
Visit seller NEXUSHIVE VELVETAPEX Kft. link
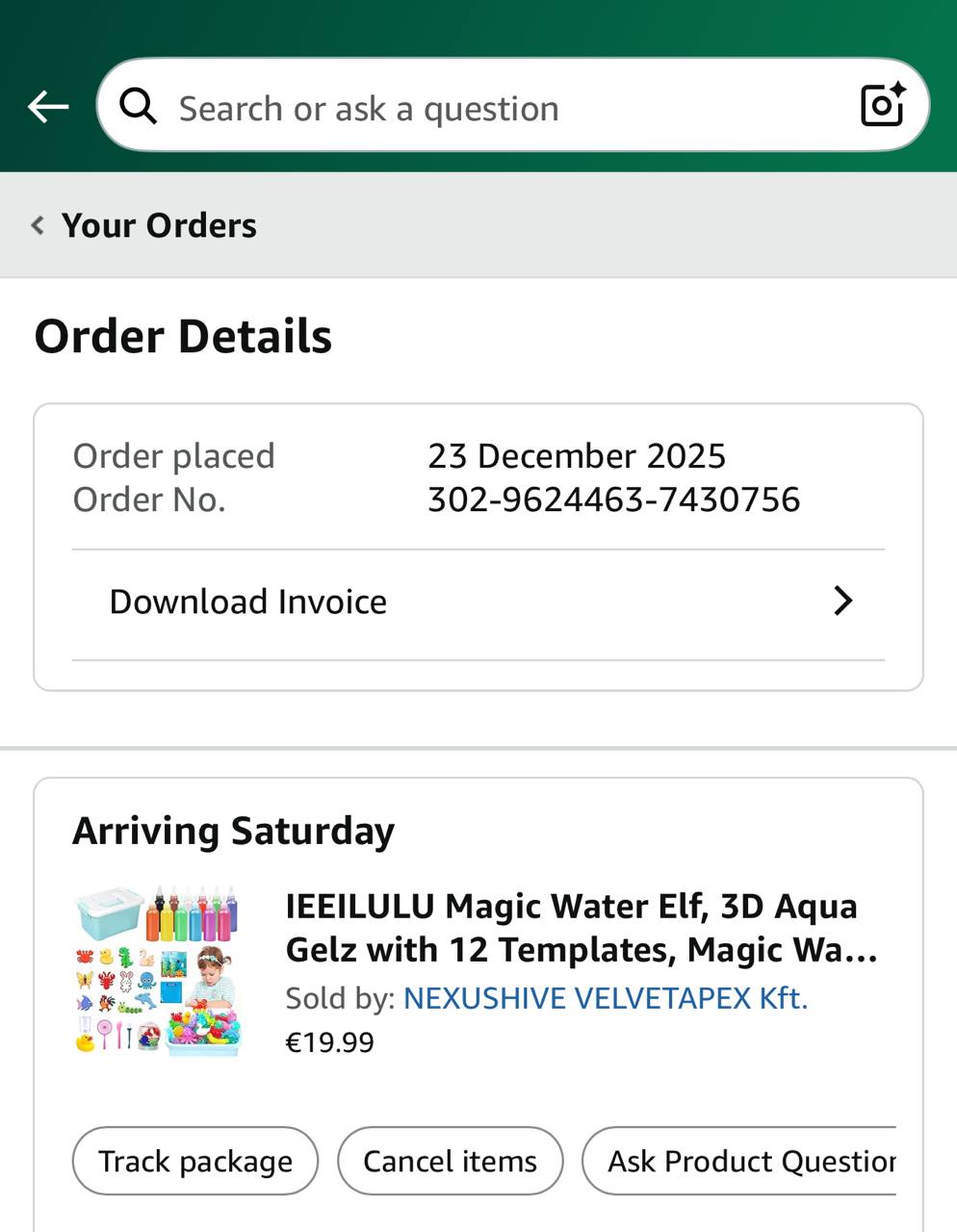[605, 998]
